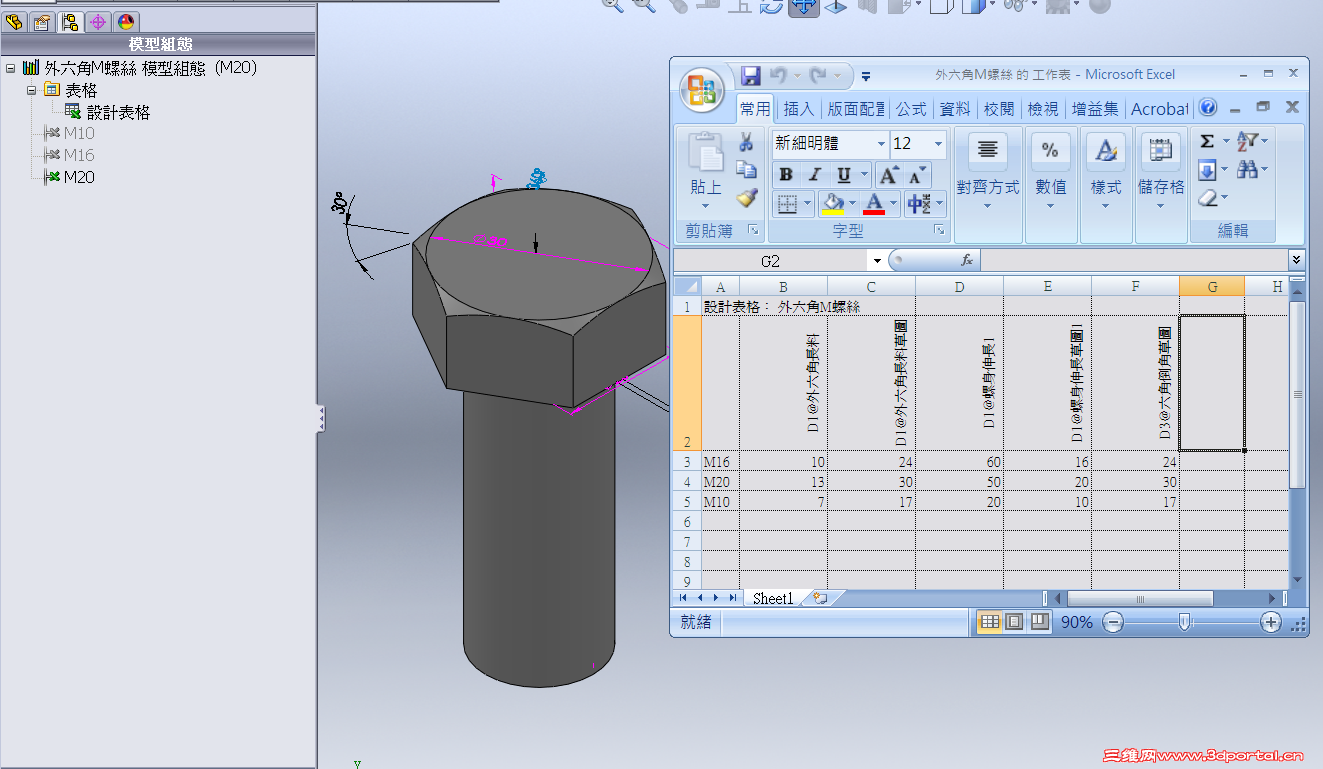Click the Sheet1 worksheet tab

coord(773,597)
